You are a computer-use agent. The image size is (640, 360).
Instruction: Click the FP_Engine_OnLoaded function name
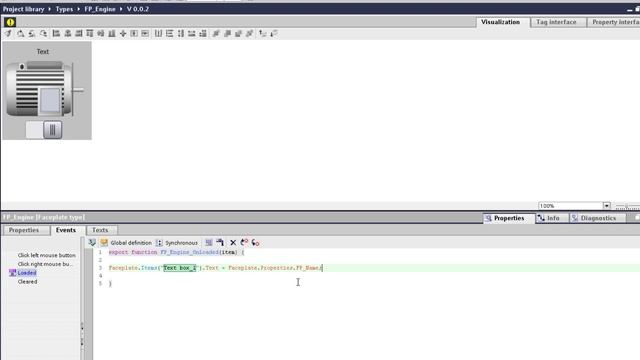tap(189, 252)
